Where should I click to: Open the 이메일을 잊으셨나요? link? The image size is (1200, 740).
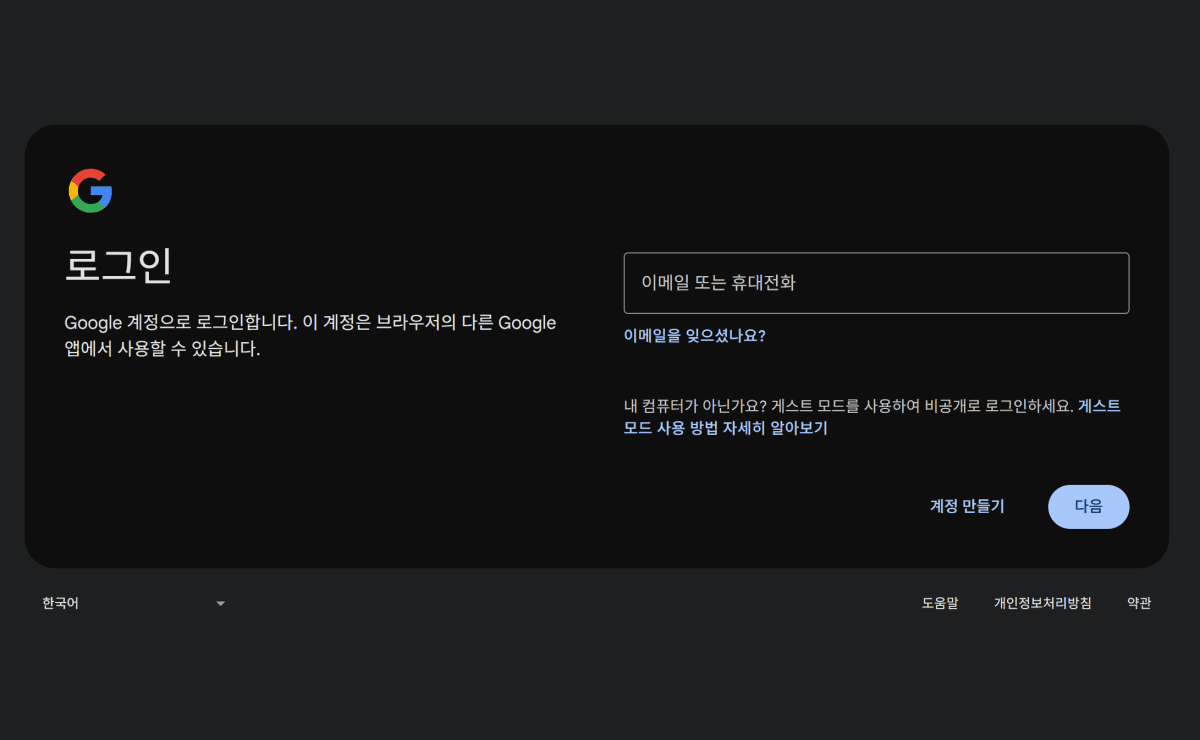pos(694,336)
